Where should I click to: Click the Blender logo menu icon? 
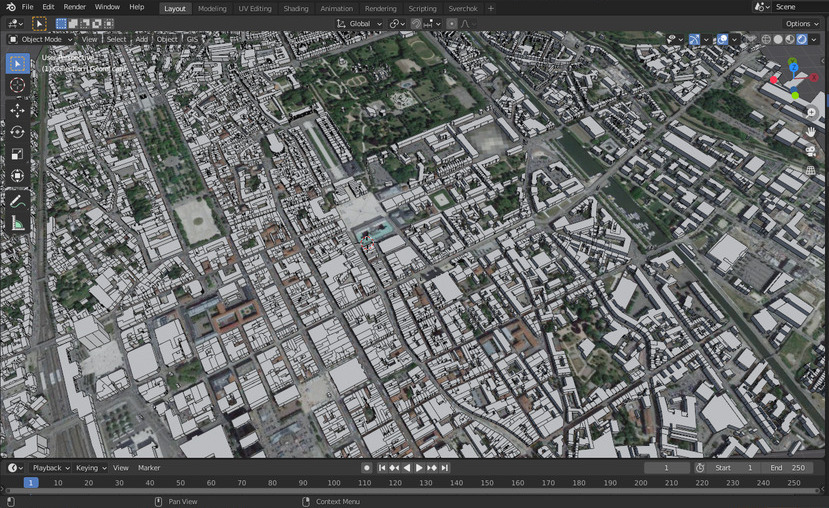pyautogui.click(x=10, y=7)
